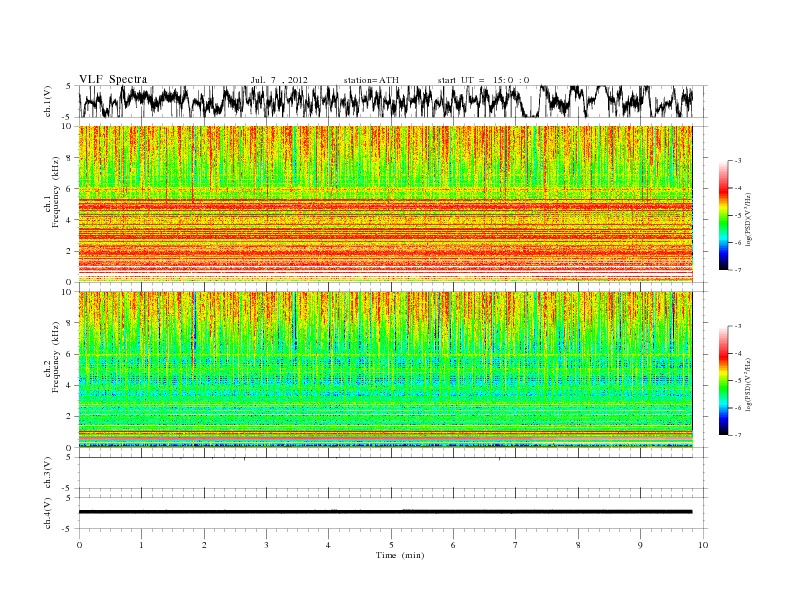
Task: Click the ch.1 spectrogram plot area
Action: tap(386, 204)
